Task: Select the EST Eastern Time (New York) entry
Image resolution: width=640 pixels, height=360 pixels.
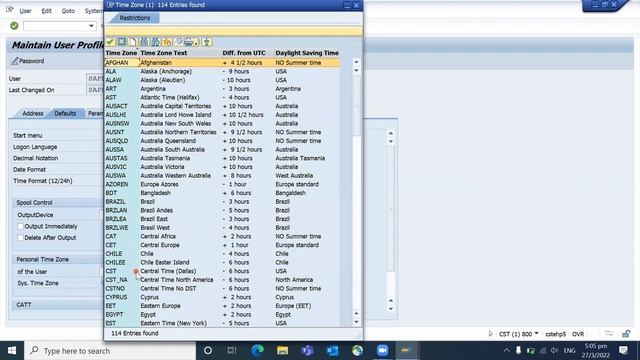Action: click(222, 323)
